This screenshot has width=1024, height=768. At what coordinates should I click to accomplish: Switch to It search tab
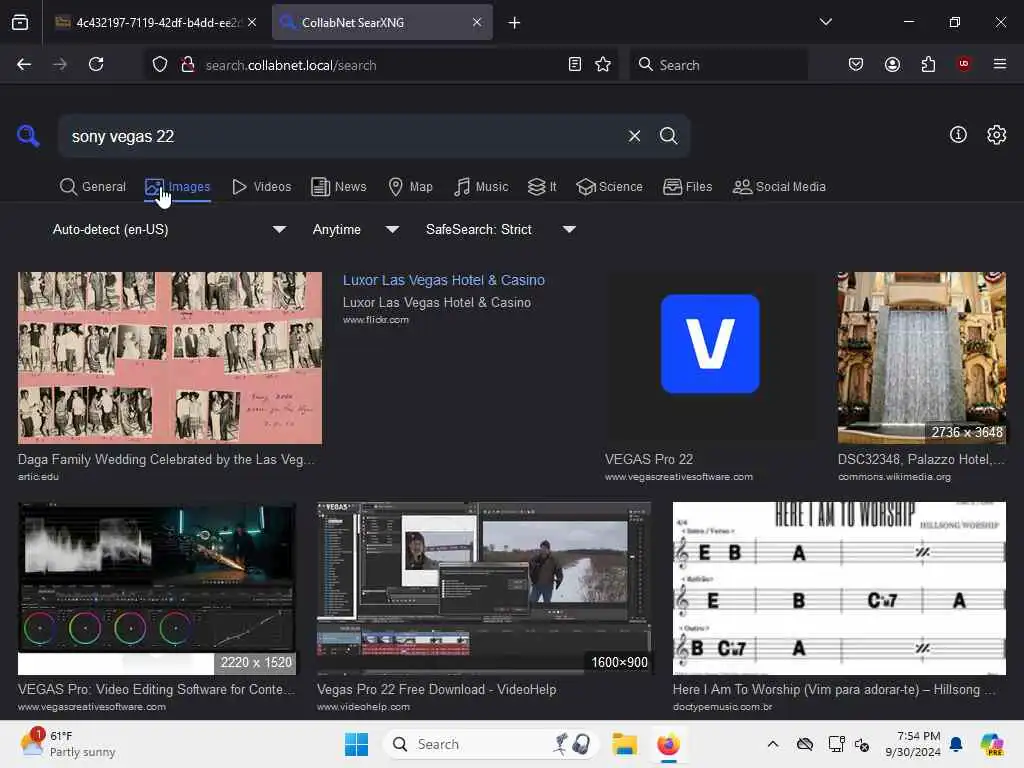[x=542, y=187]
